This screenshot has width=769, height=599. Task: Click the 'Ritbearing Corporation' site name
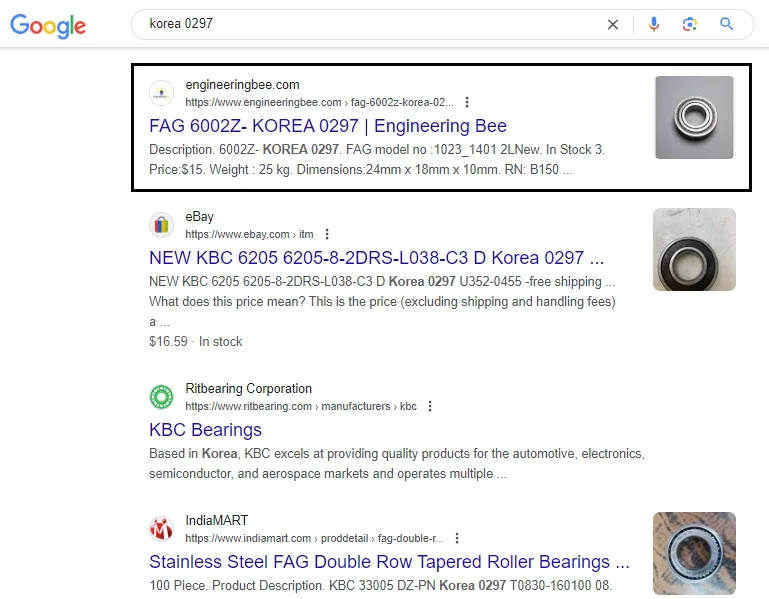(249, 389)
